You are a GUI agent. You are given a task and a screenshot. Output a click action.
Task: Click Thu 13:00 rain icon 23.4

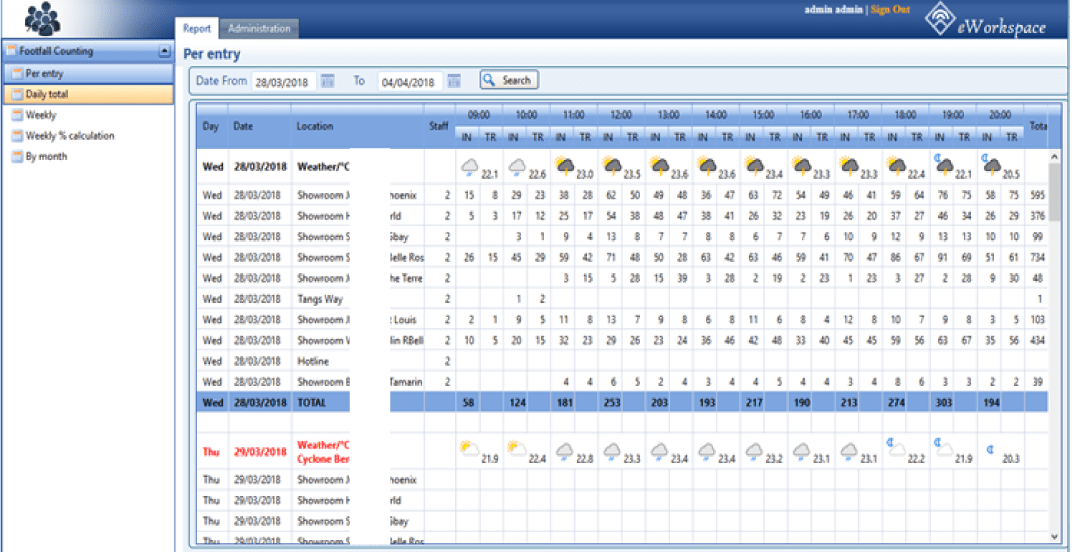pos(659,451)
